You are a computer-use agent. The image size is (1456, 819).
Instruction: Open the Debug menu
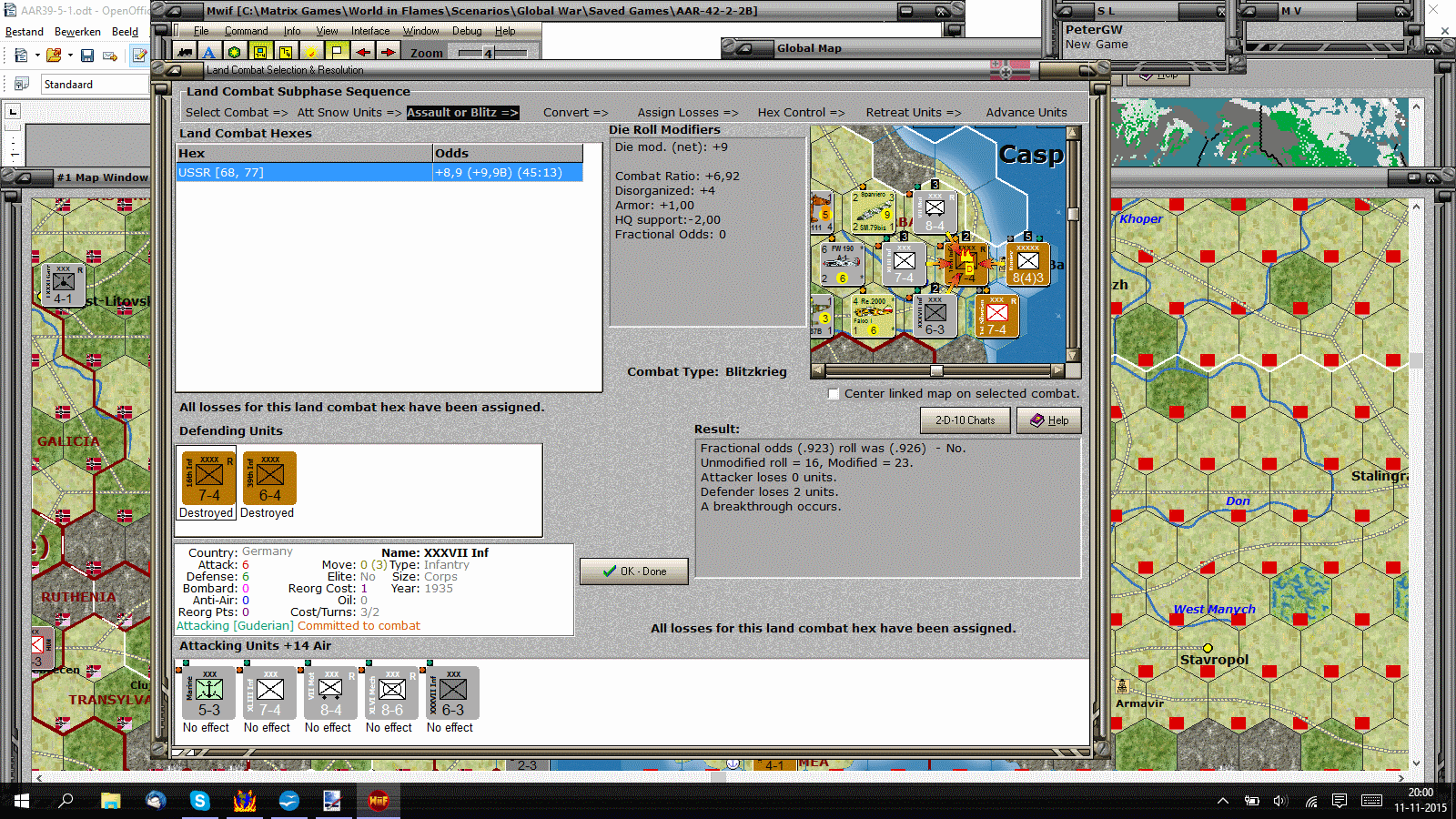tap(467, 31)
